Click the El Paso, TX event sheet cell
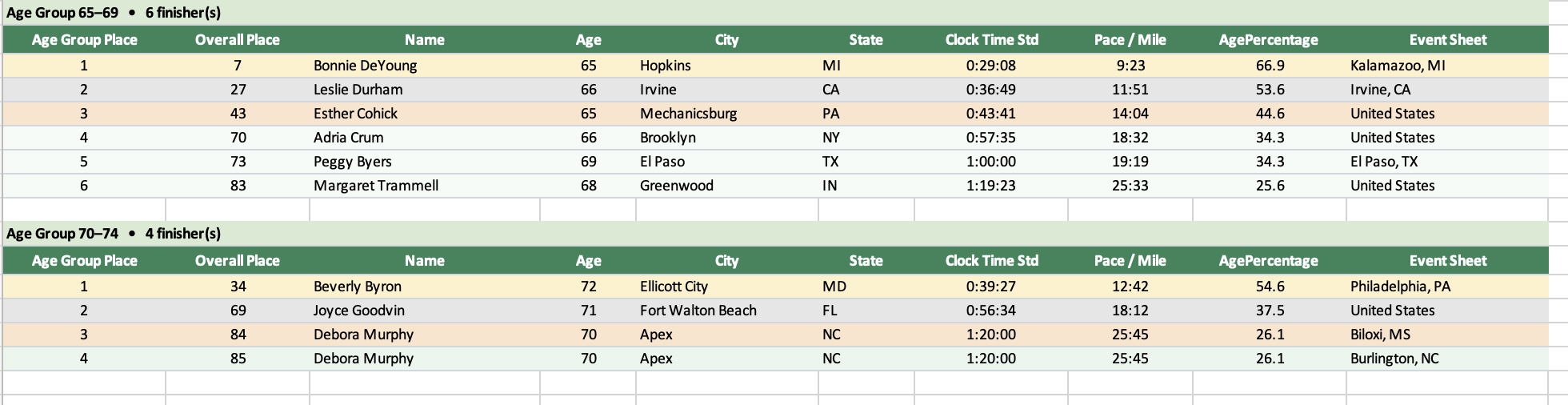 [x=1384, y=162]
